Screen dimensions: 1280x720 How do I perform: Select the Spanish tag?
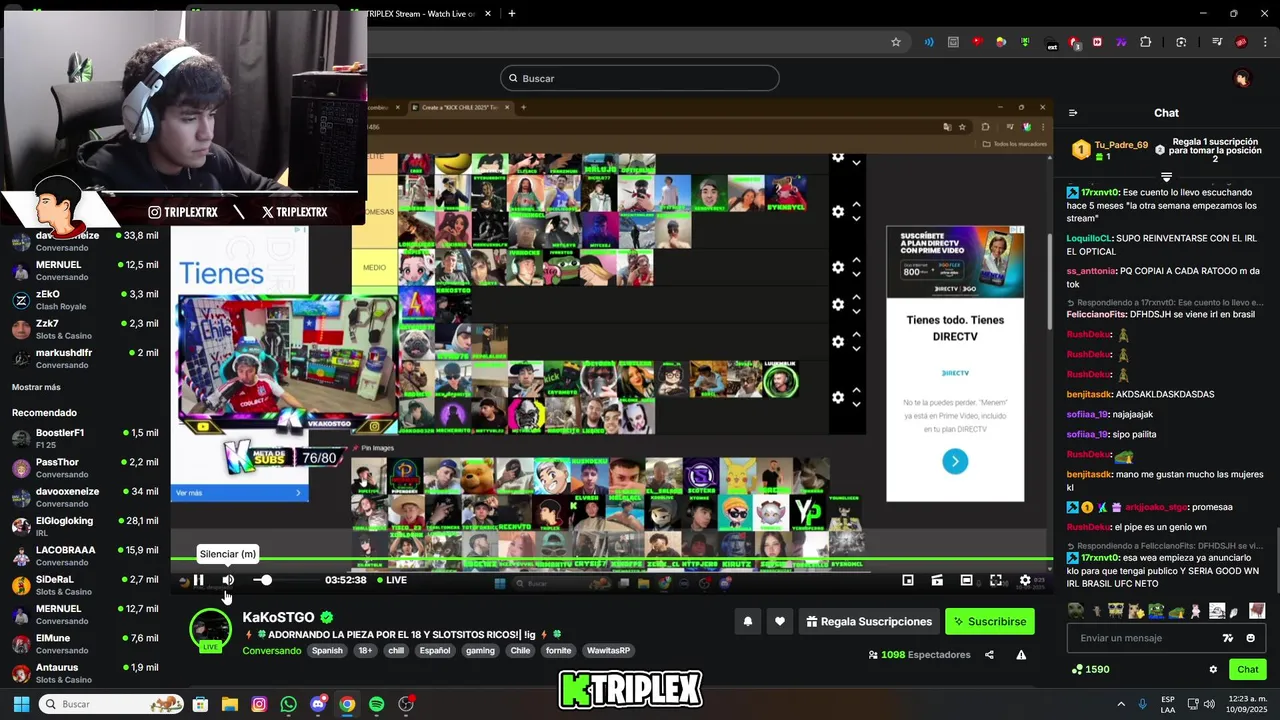point(327,651)
